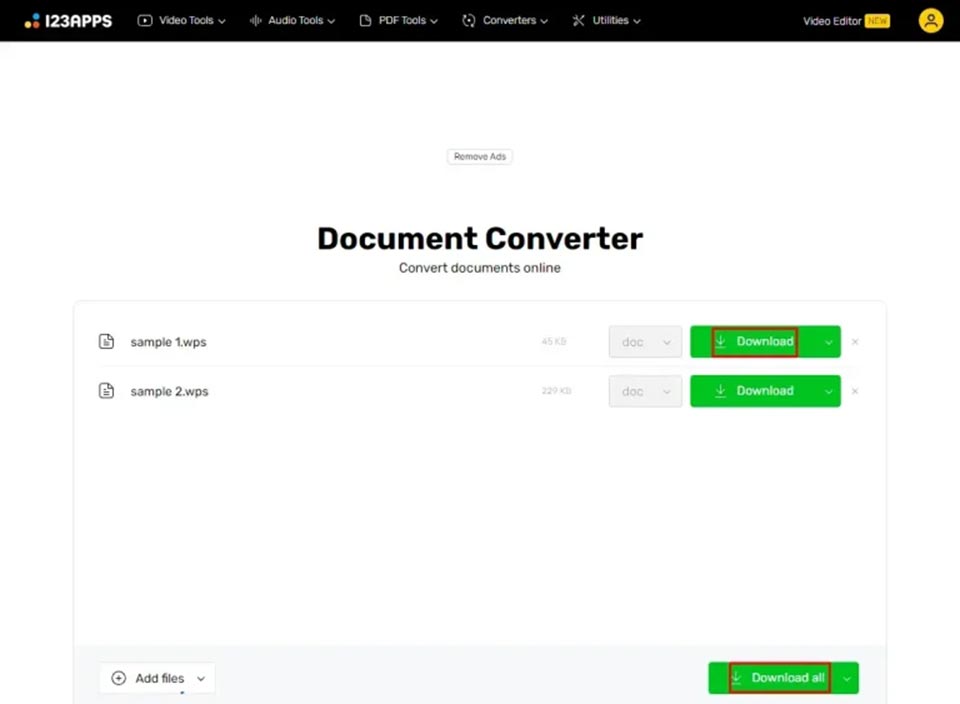
Task: Click the 123APPS logo
Action: (x=68, y=21)
